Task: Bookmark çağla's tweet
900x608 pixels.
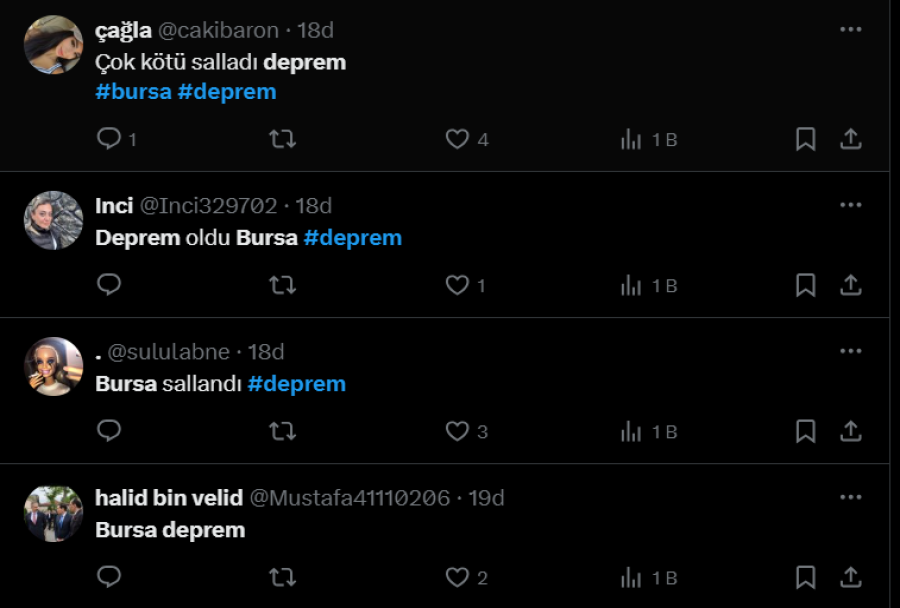Action: pos(805,139)
